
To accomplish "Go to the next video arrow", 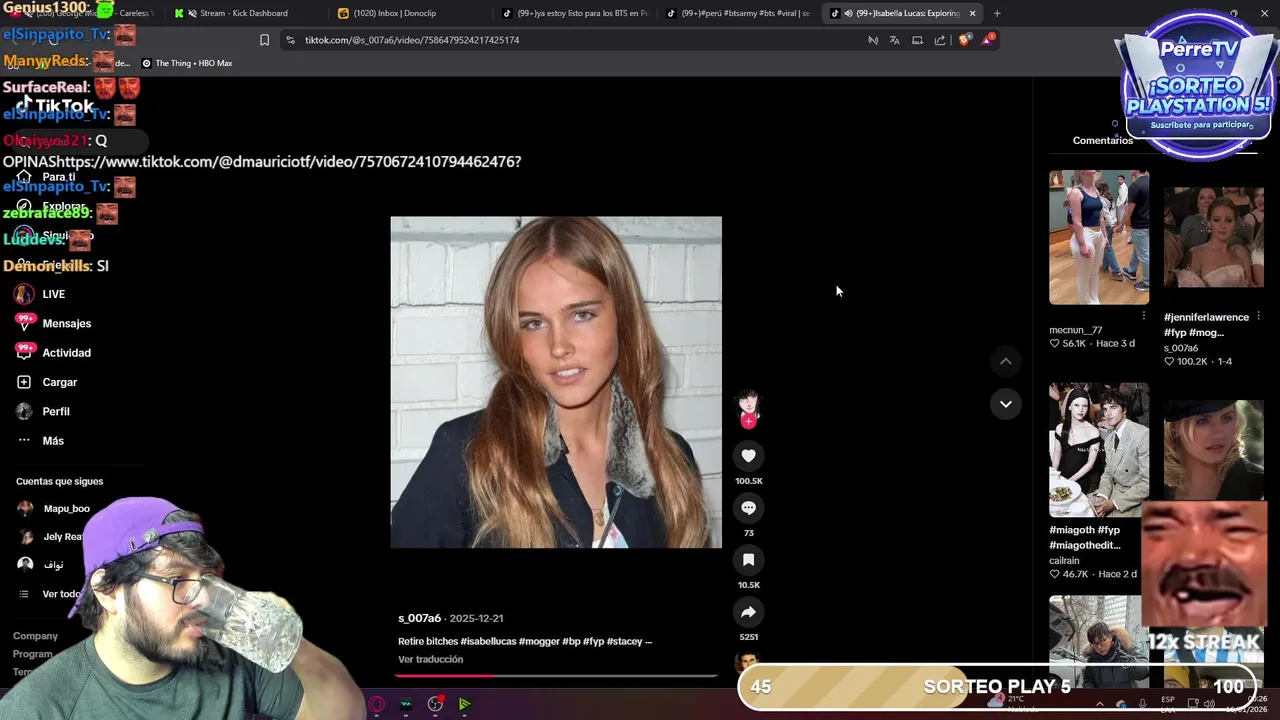I will pos(1006,404).
